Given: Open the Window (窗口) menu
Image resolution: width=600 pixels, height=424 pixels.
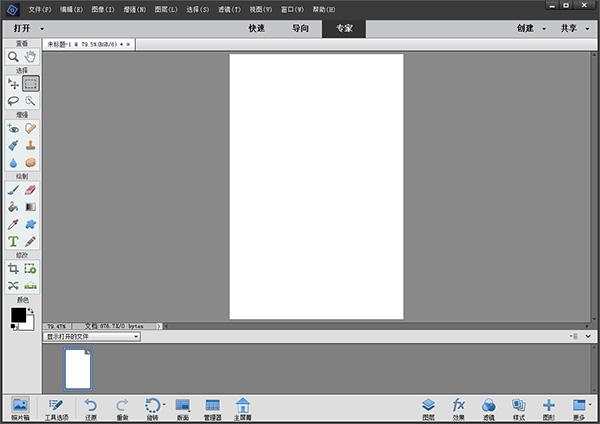Looking at the screenshot, I should tap(292, 9).
